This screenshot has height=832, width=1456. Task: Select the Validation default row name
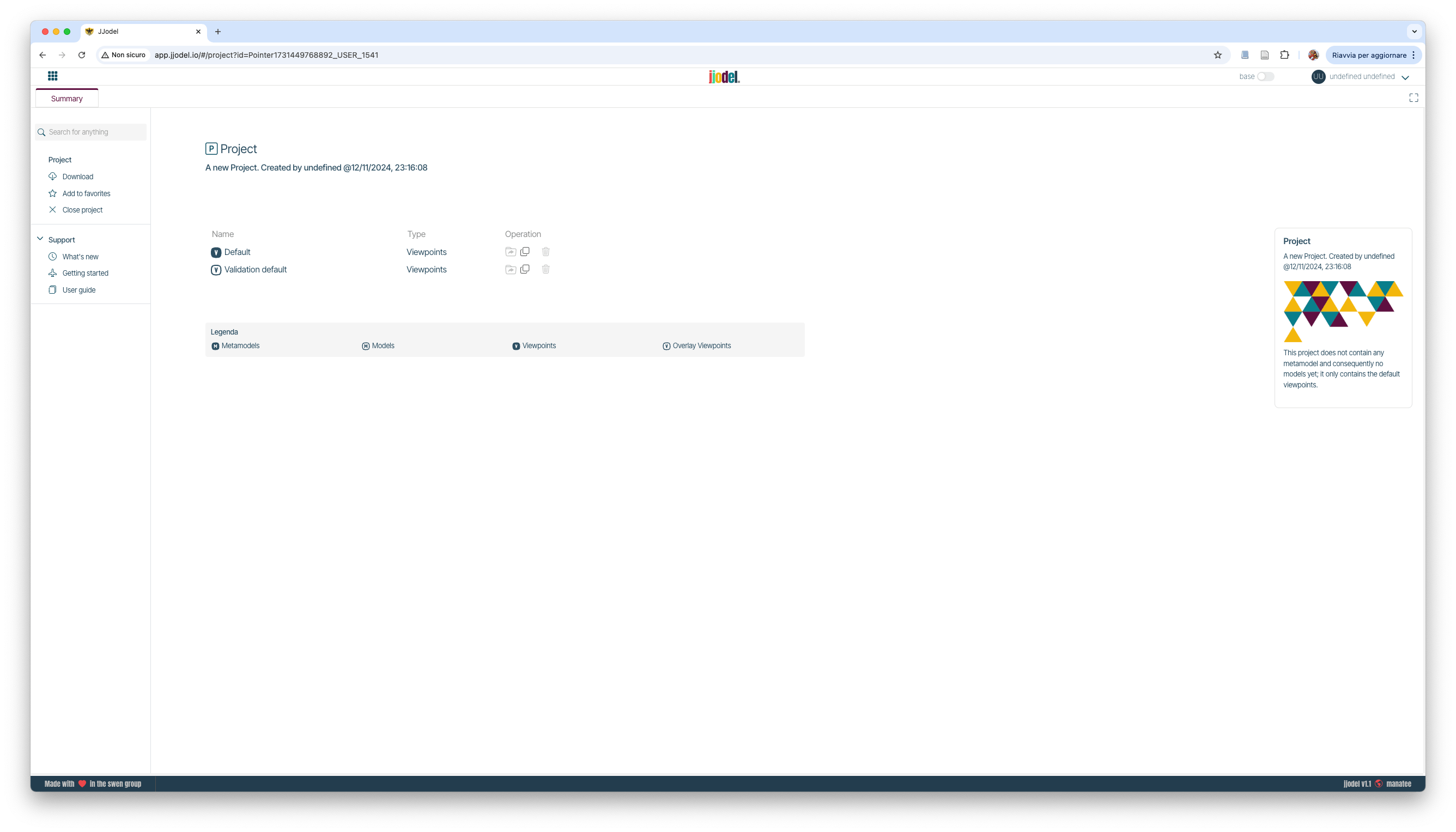click(x=256, y=270)
